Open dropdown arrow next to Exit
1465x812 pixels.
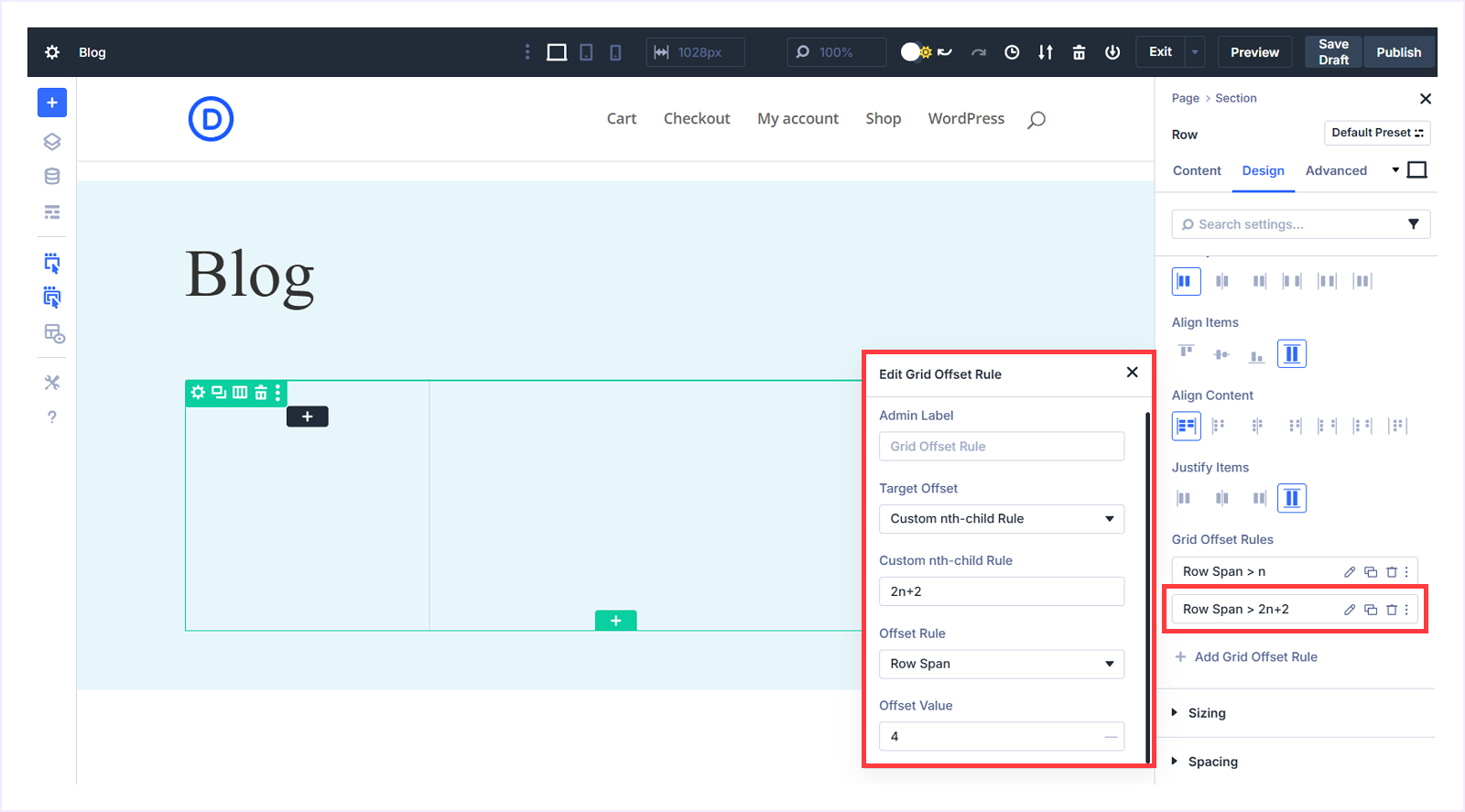(x=1195, y=52)
